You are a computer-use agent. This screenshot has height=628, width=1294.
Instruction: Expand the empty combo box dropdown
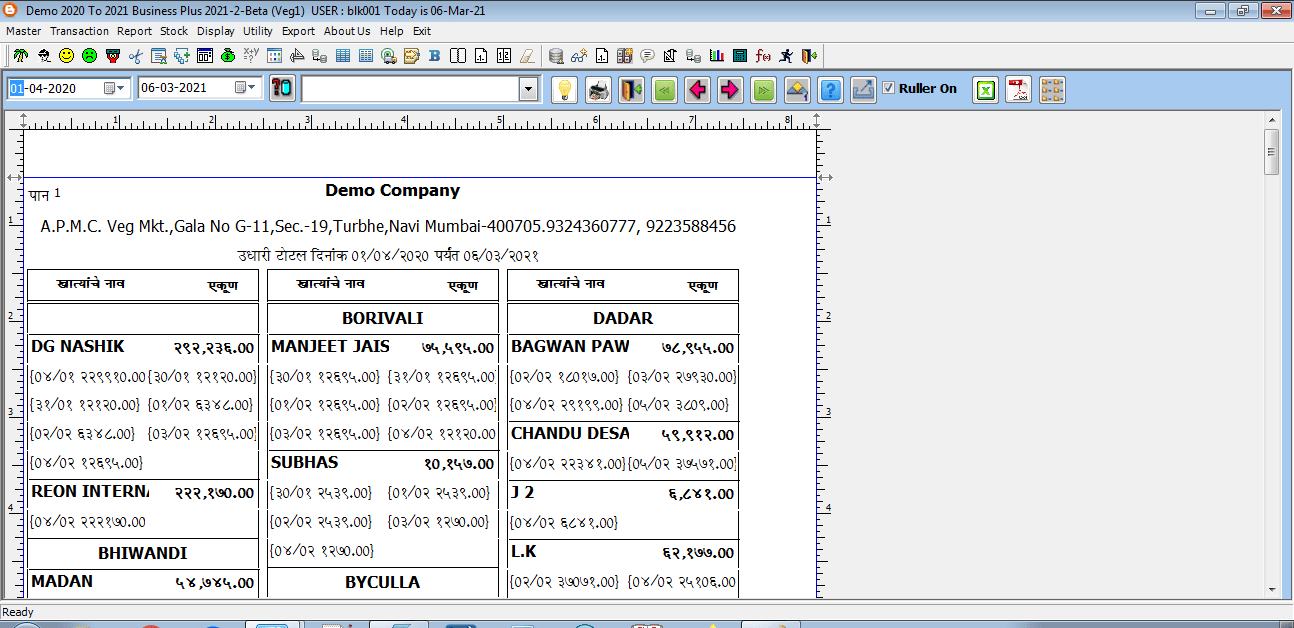(528, 89)
